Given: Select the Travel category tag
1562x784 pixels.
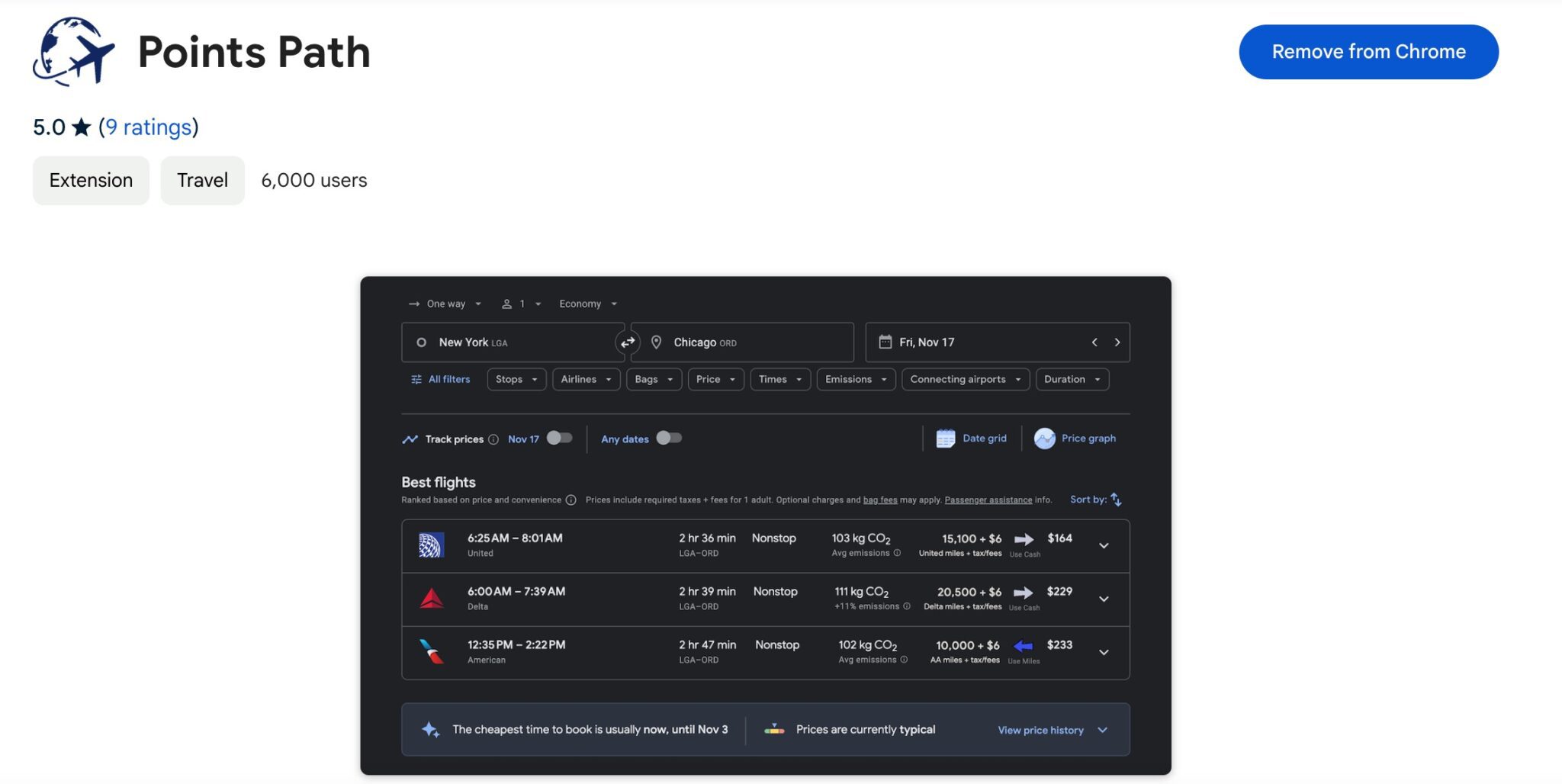Looking at the screenshot, I should [x=202, y=180].
